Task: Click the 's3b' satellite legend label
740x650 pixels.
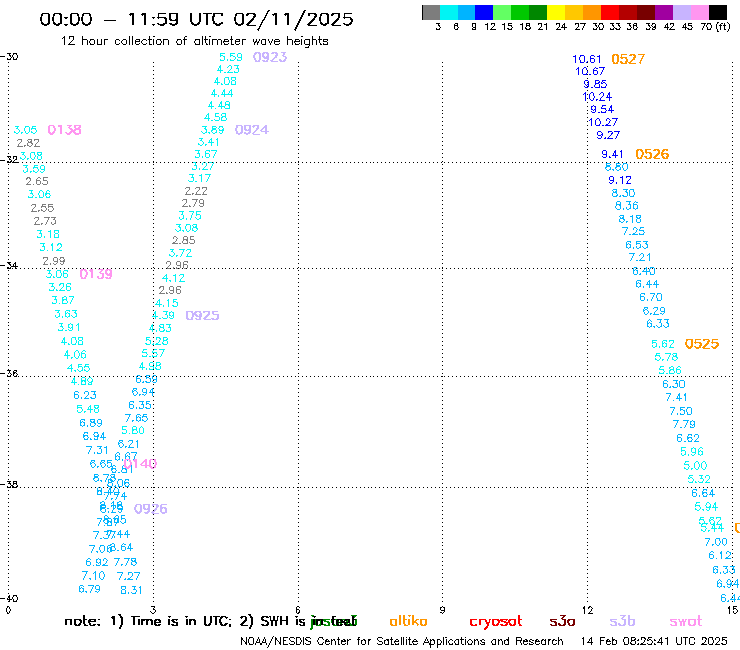Action: 622,621
